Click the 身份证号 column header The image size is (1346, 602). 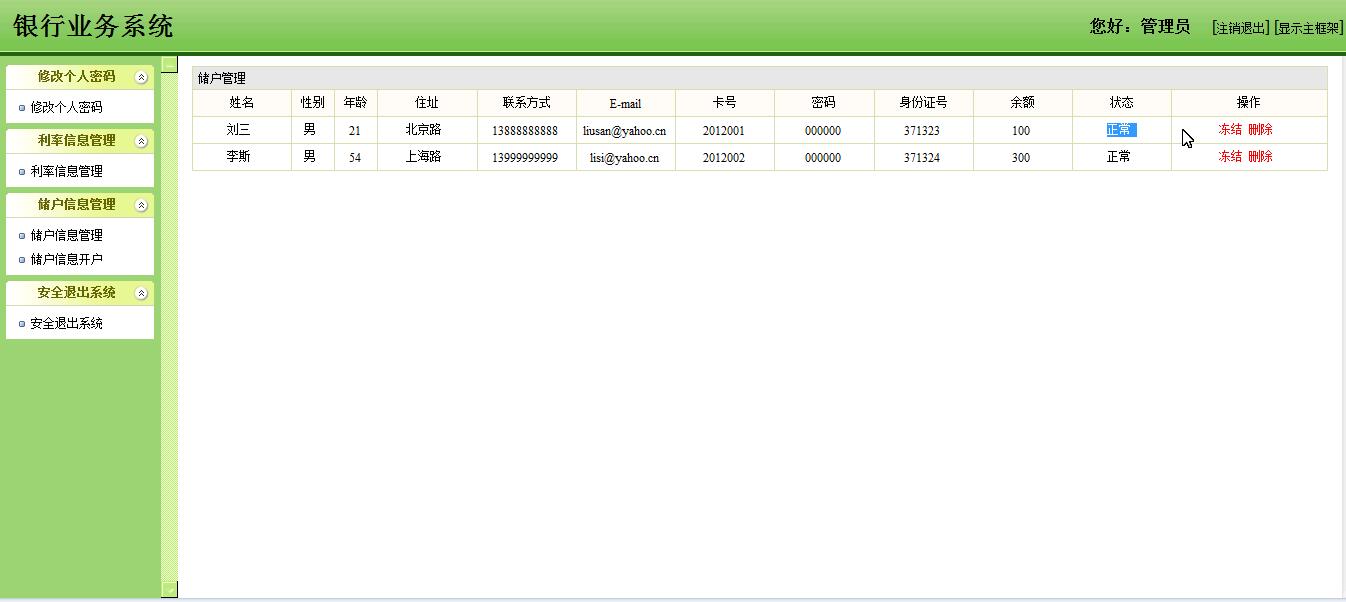(x=923, y=103)
